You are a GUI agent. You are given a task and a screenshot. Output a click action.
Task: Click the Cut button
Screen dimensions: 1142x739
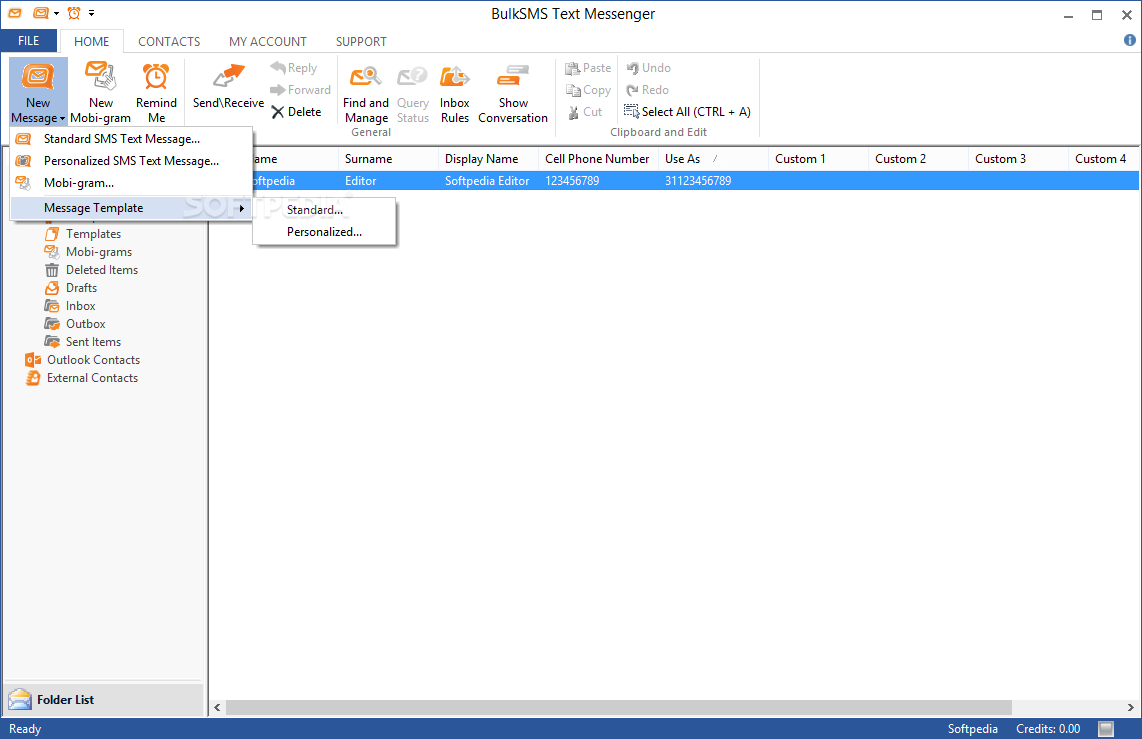(x=584, y=111)
